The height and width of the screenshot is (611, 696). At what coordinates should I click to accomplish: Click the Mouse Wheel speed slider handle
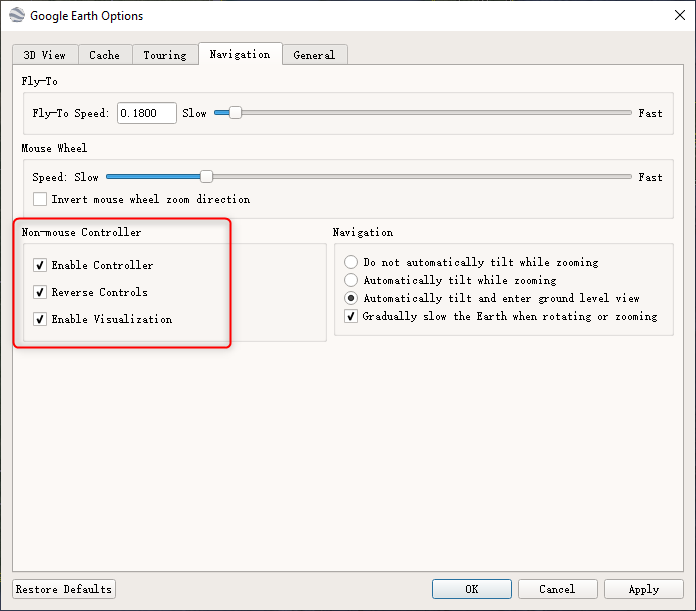[206, 177]
